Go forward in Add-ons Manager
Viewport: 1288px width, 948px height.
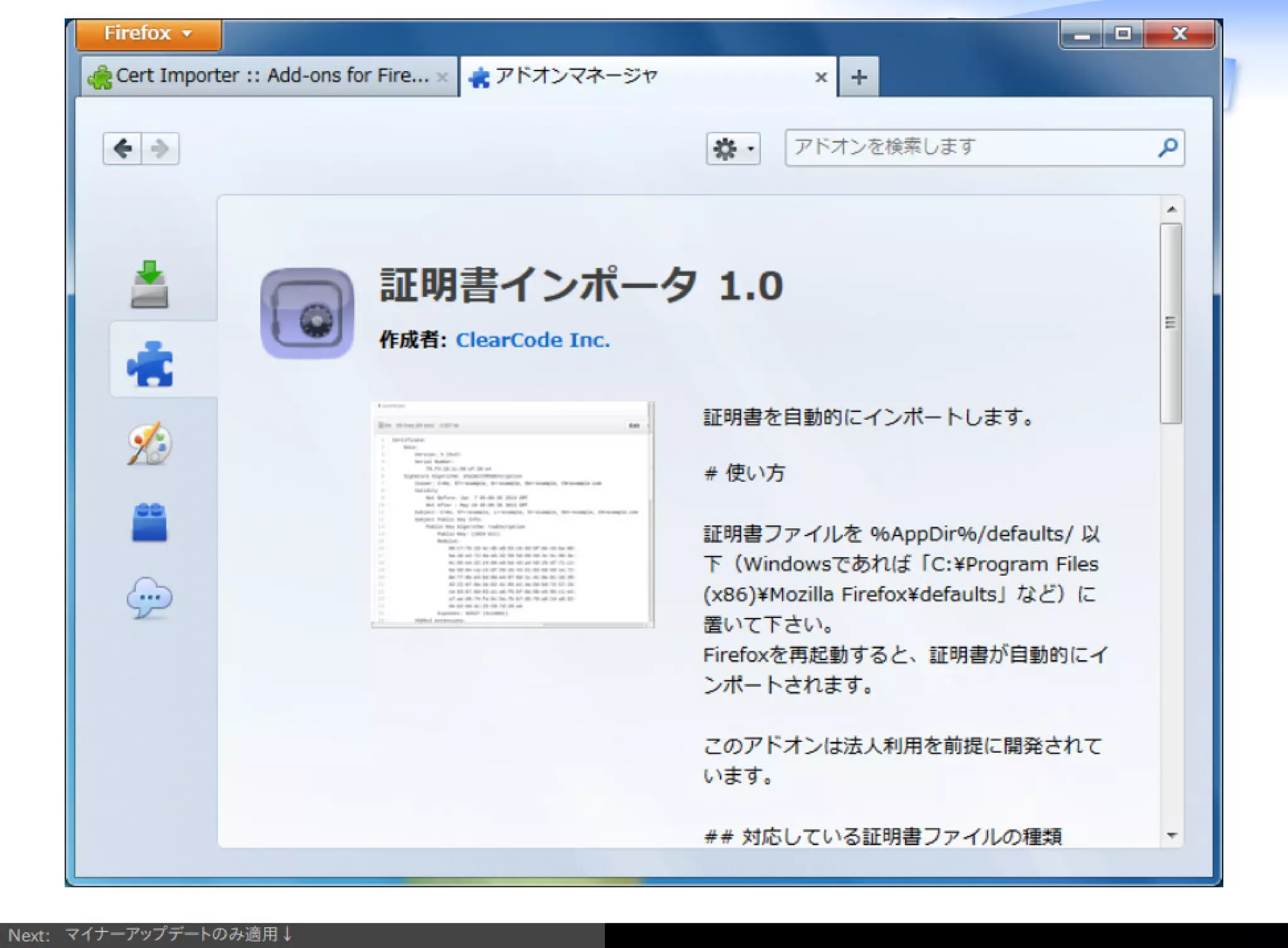160,148
